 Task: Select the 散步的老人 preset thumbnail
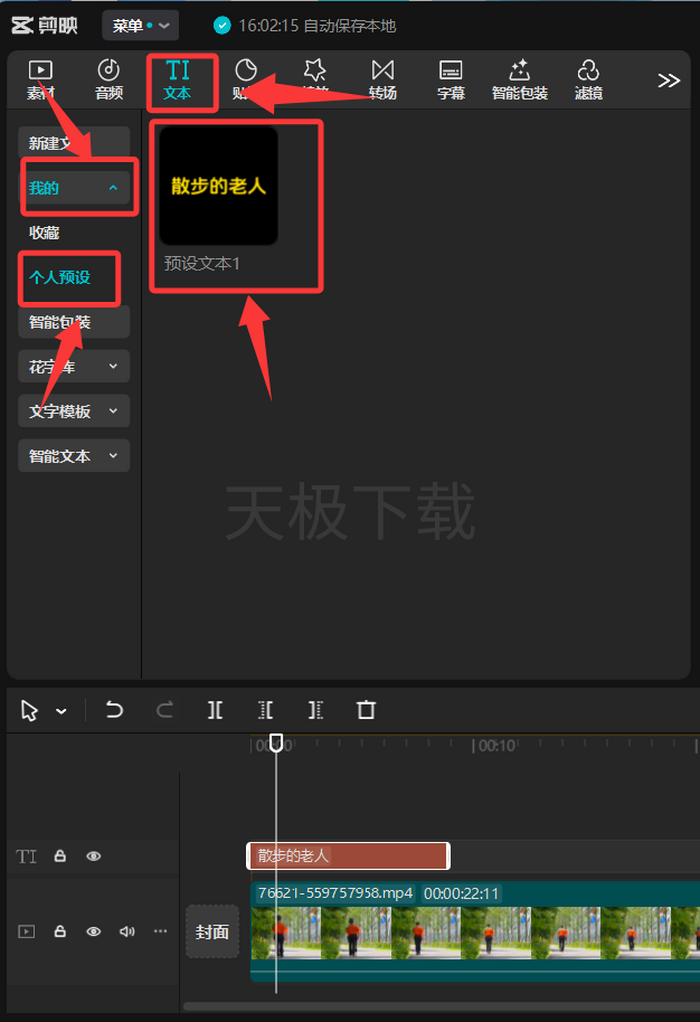[219, 186]
